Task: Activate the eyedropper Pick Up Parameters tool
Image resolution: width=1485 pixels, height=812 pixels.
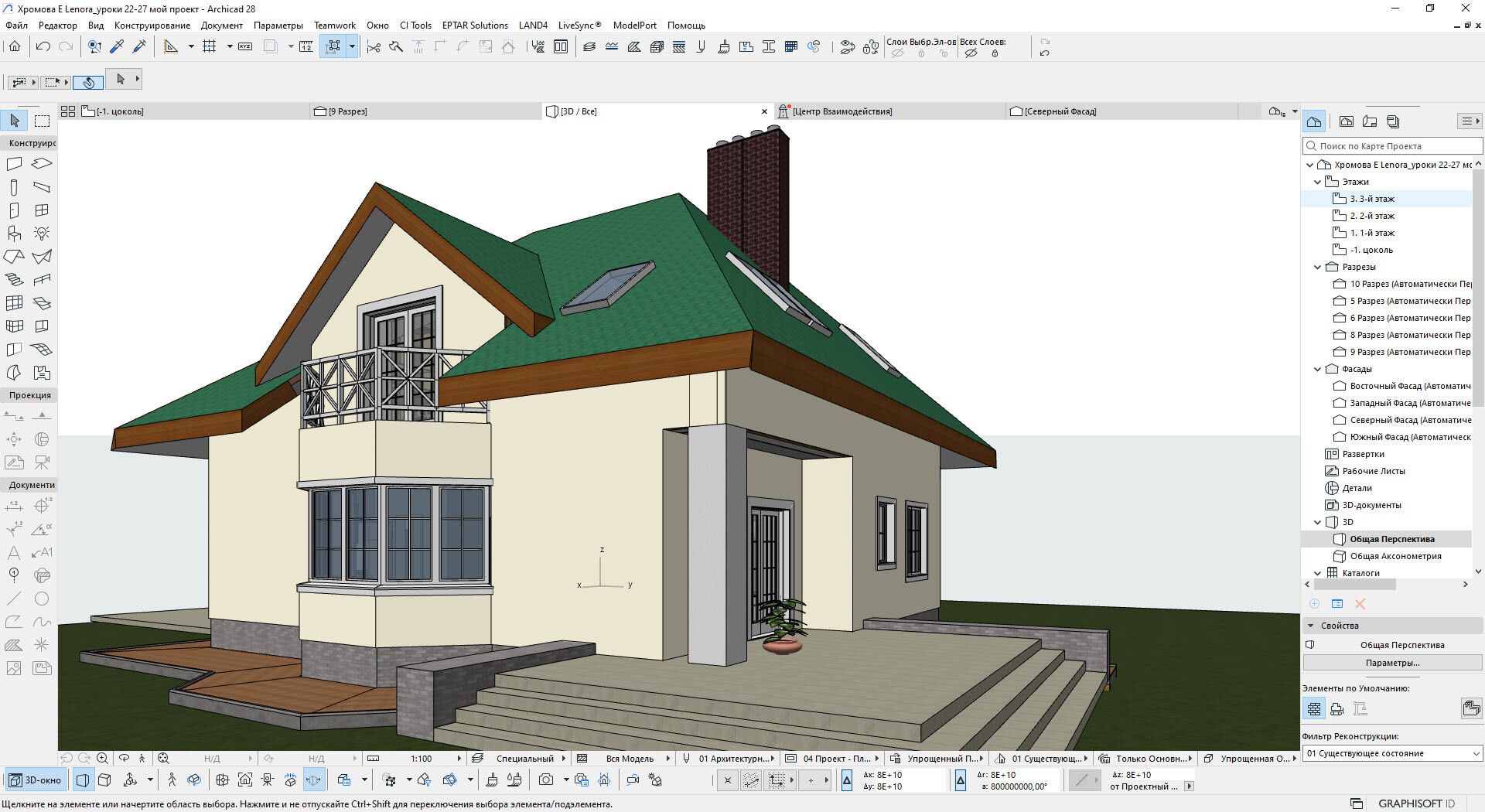Action: [117, 46]
